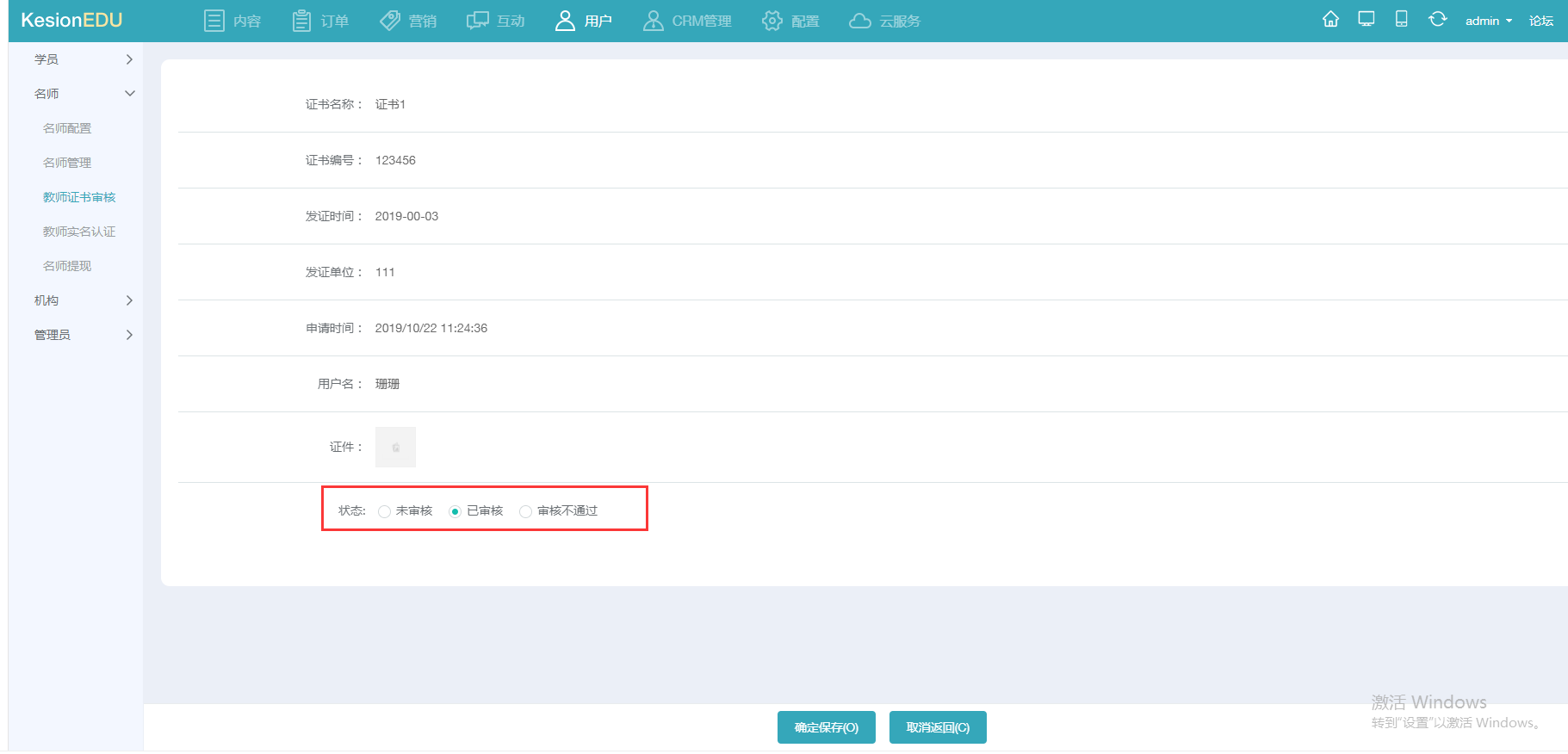Select the 未审核 radio button

pyautogui.click(x=384, y=511)
